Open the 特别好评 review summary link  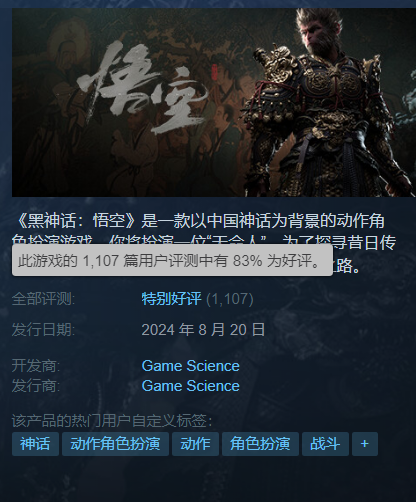click(x=171, y=299)
